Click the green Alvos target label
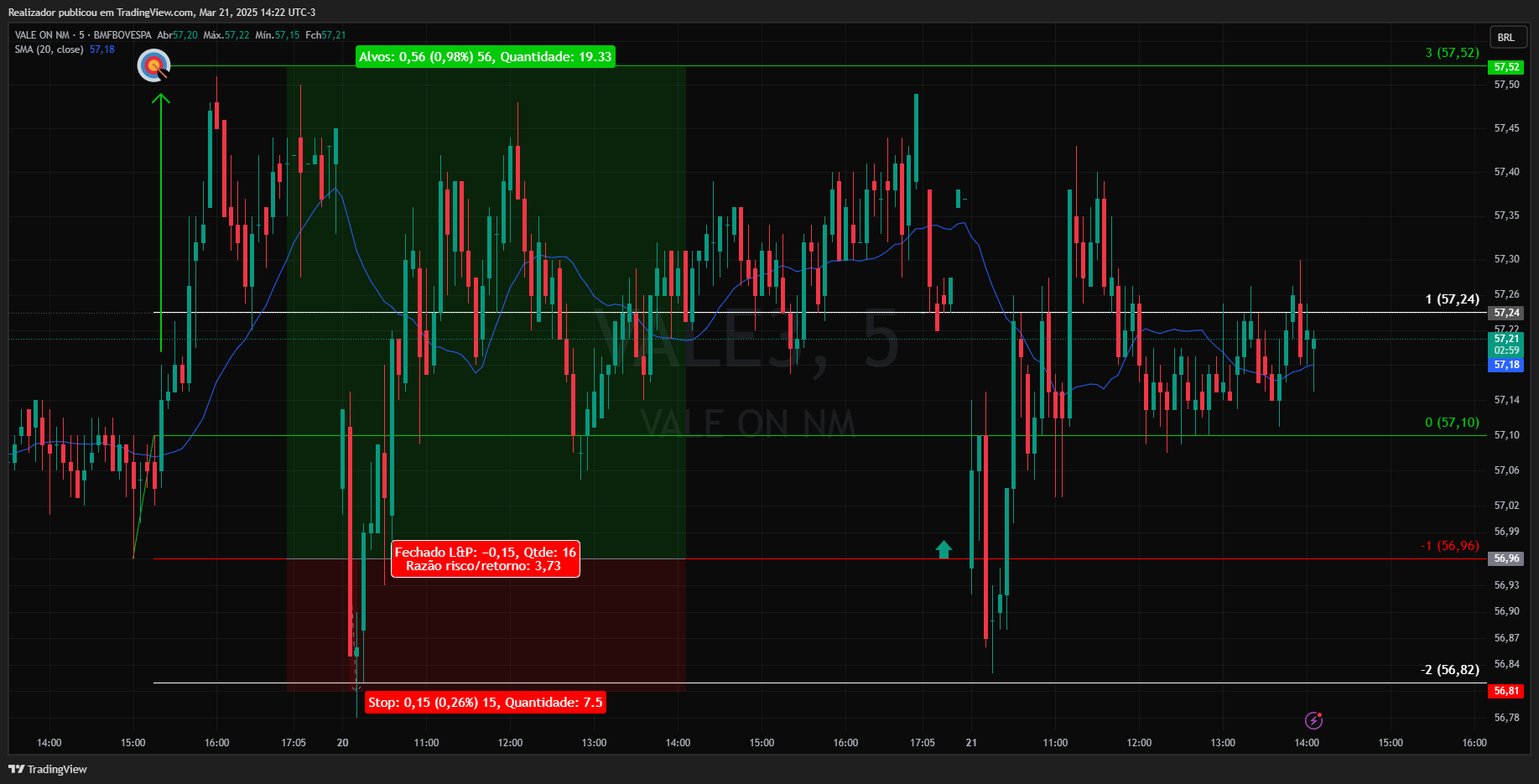Viewport: 1539px width, 784px height. pyautogui.click(x=486, y=57)
